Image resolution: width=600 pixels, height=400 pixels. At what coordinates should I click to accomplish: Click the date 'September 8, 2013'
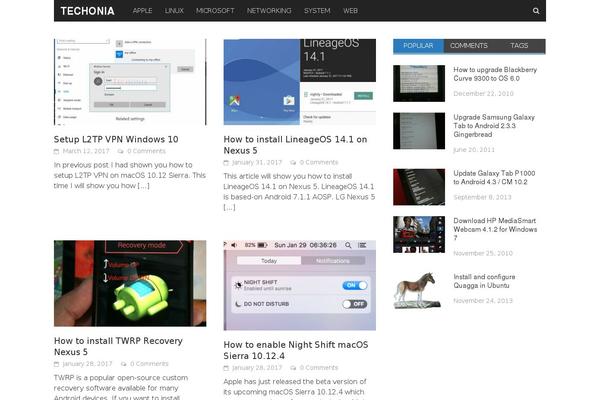click(x=482, y=197)
